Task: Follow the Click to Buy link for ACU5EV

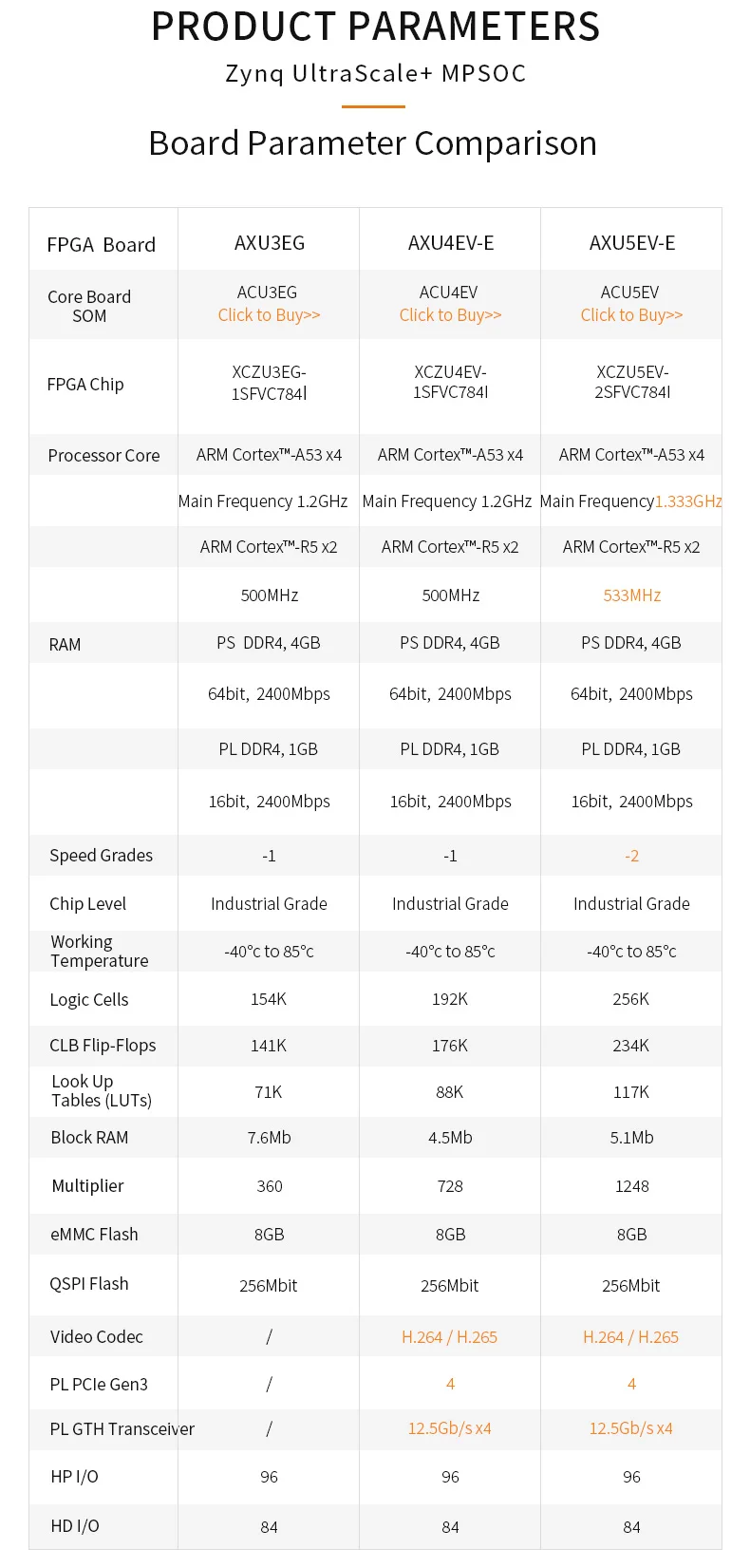Action: [x=631, y=315]
